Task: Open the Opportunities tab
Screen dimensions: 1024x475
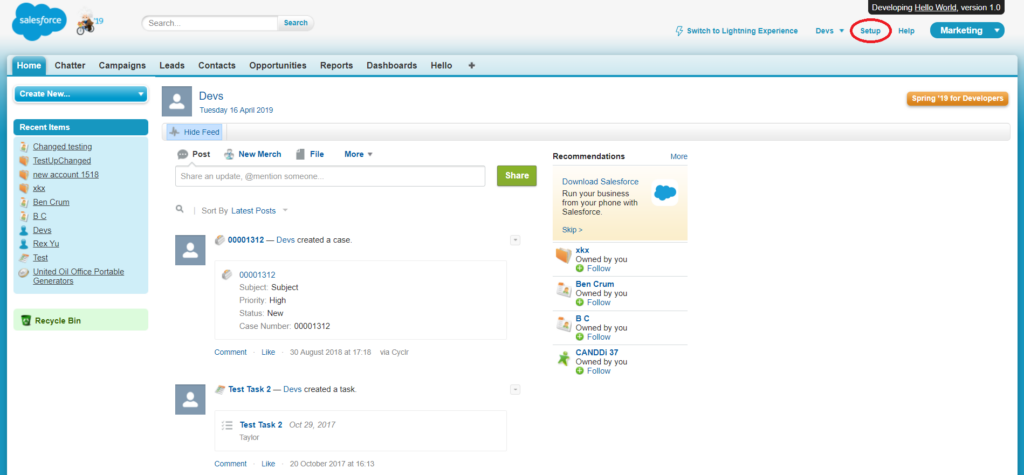Action: coord(278,65)
